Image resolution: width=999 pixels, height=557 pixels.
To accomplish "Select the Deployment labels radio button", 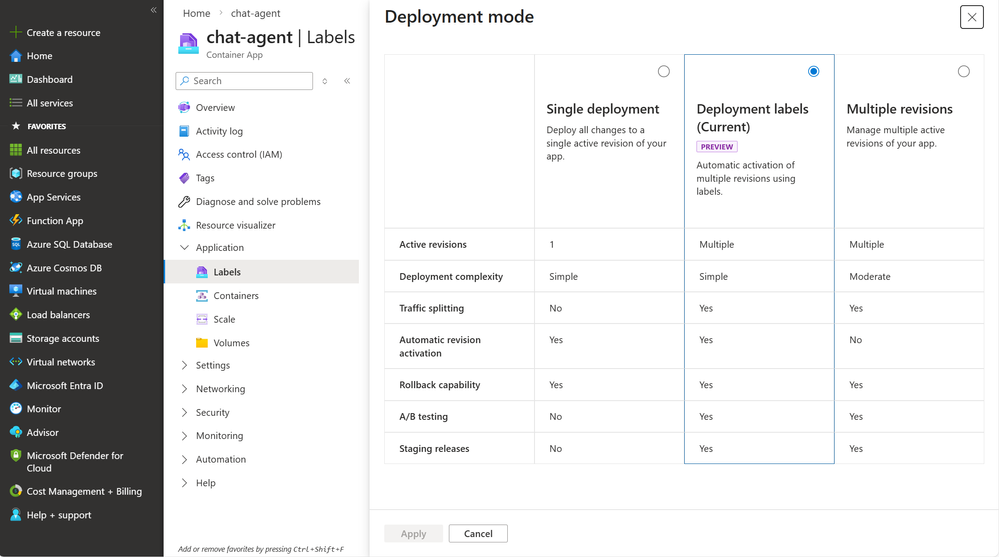I will [814, 71].
